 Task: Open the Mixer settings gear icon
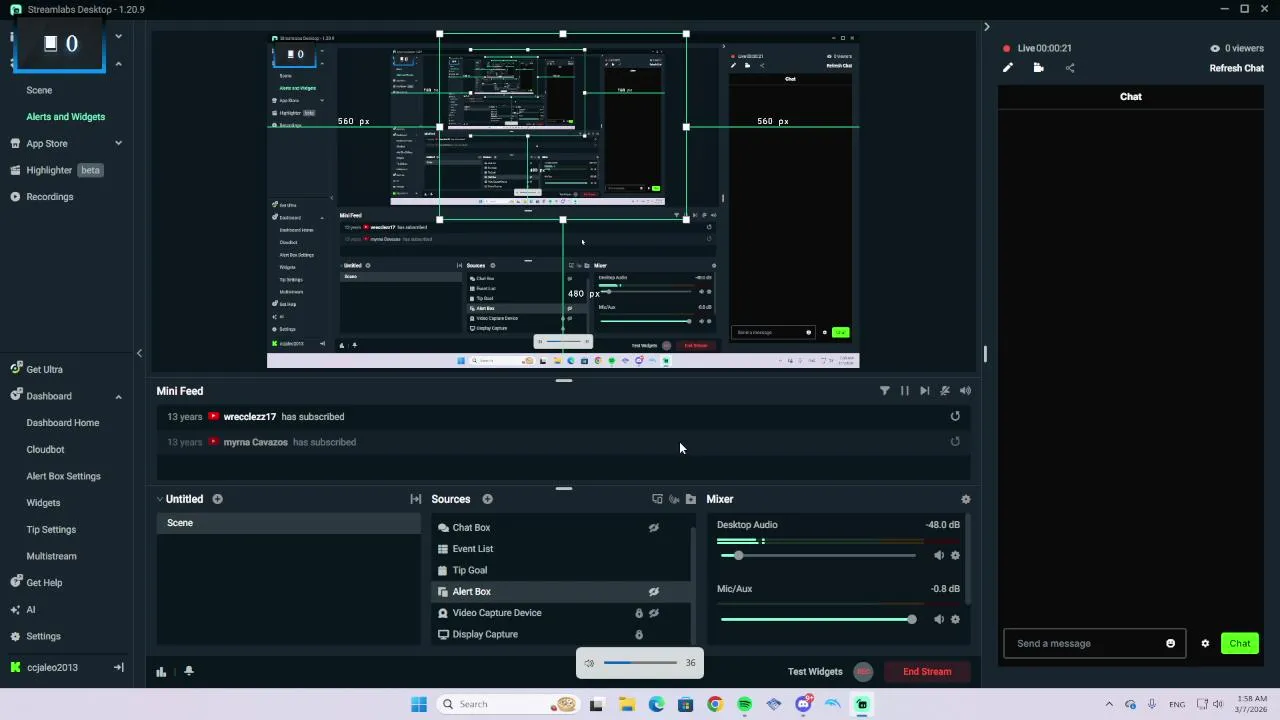(965, 499)
